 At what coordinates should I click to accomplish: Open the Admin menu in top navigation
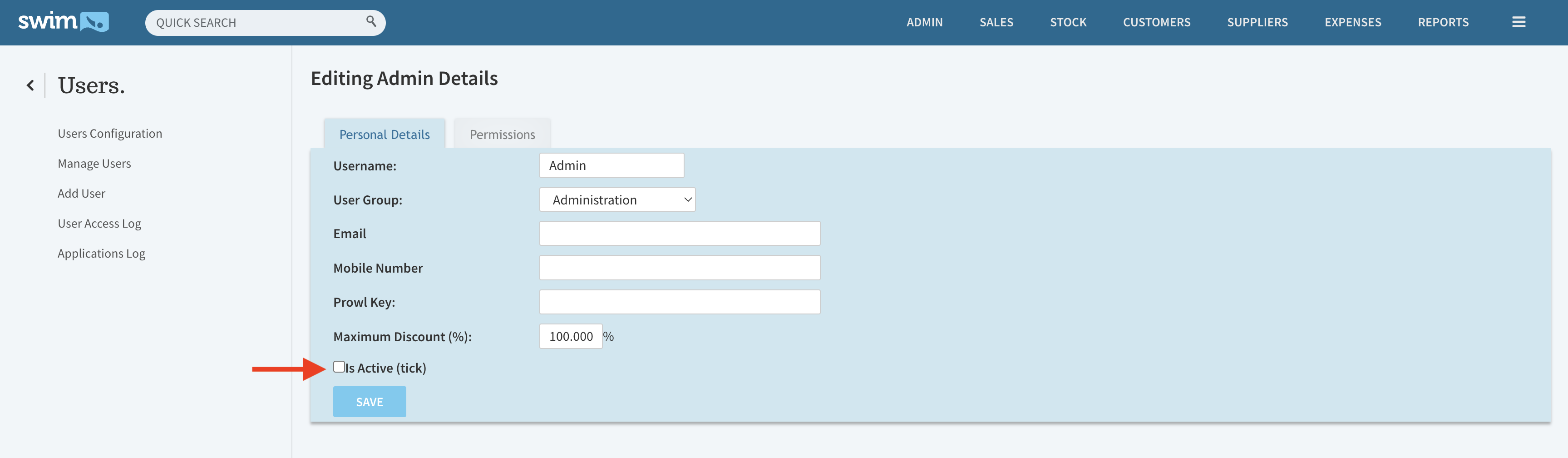coord(924,23)
